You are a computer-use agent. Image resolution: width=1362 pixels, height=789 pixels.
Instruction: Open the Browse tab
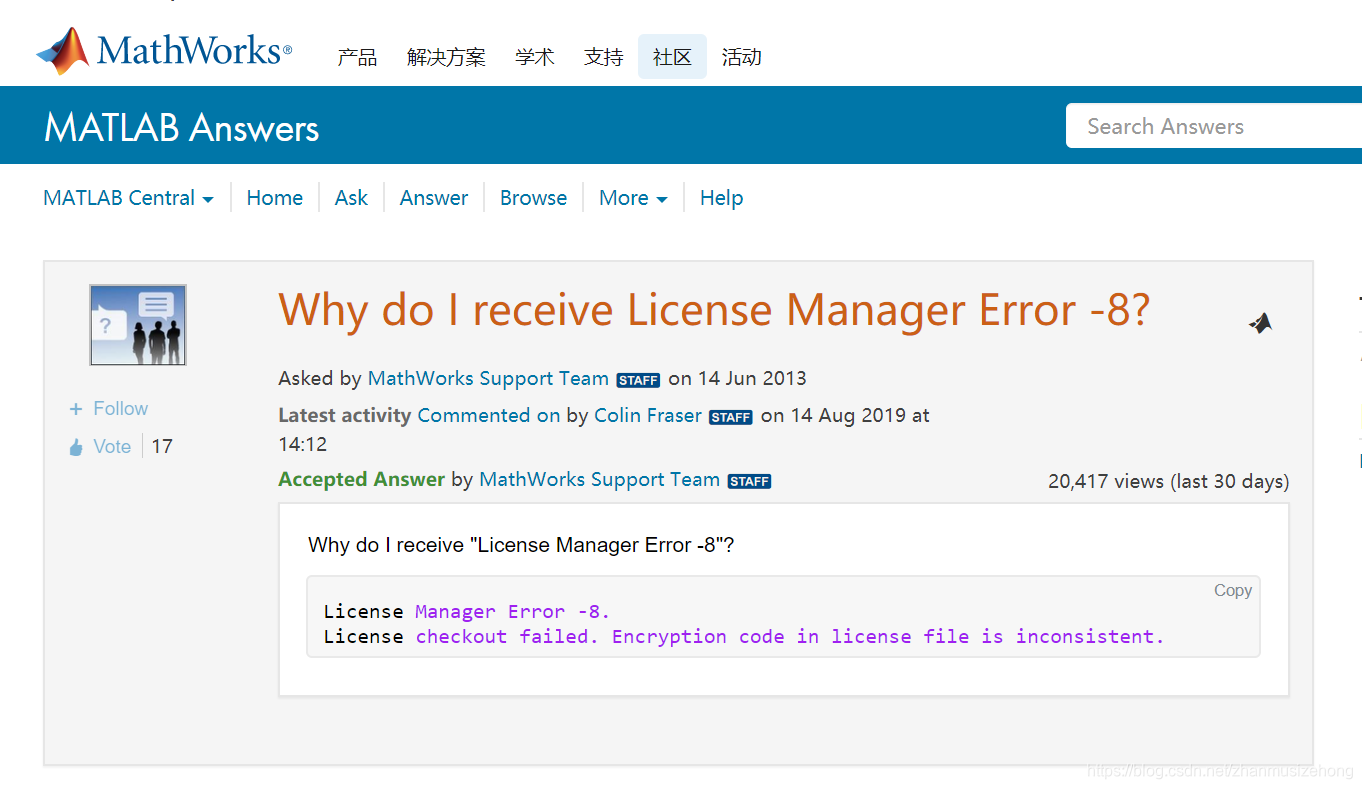[x=533, y=198]
